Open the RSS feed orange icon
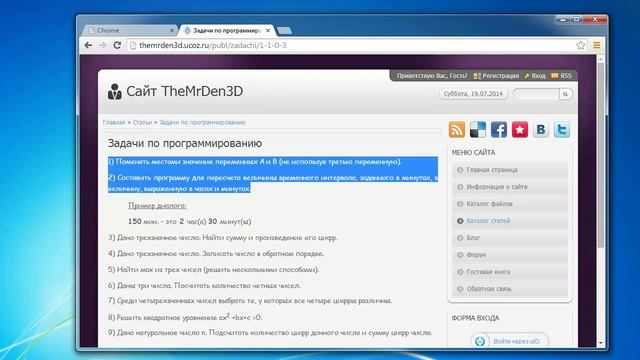The image size is (640, 360). 457,130
